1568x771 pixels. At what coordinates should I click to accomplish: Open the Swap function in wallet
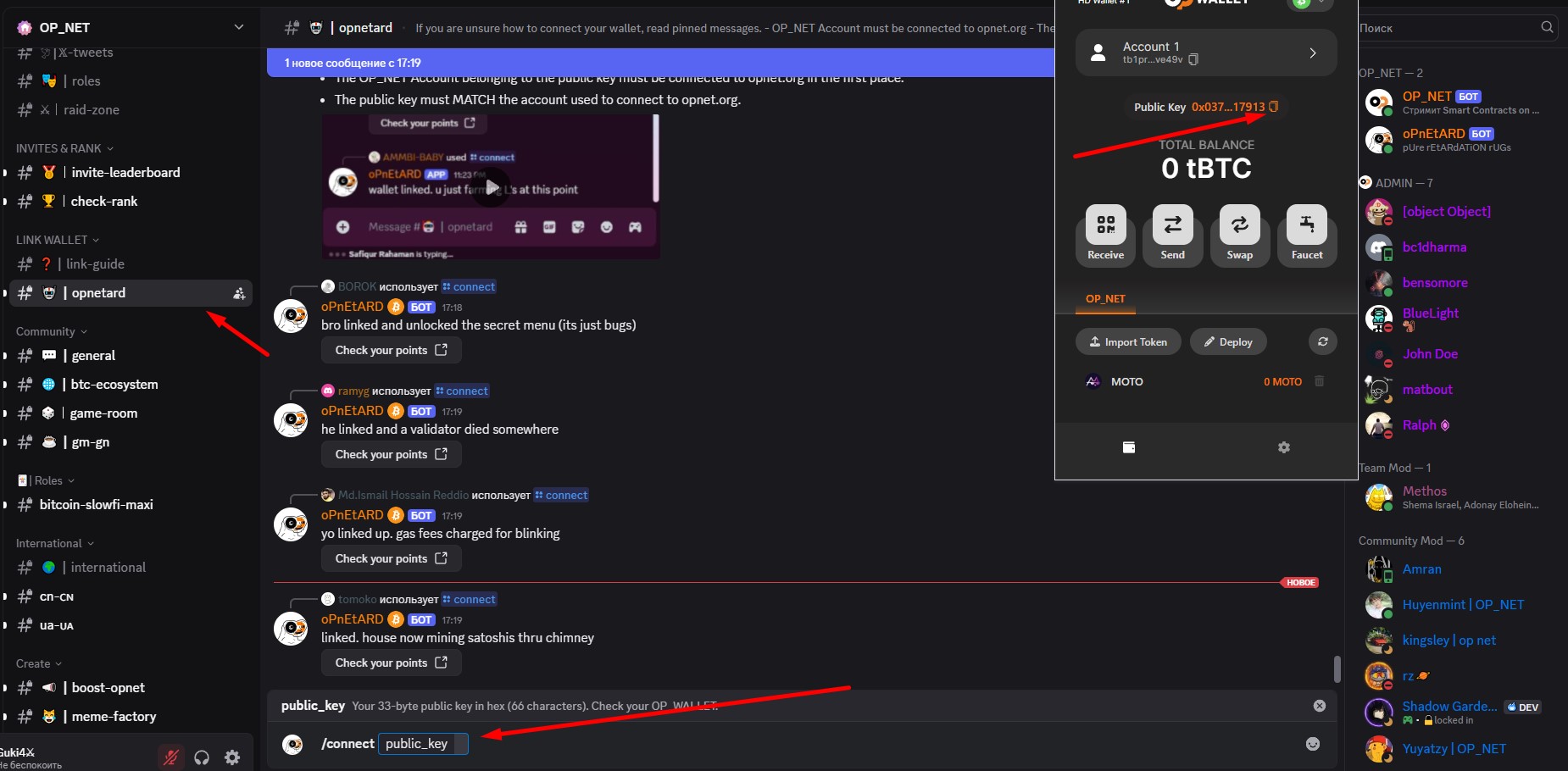point(1239,225)
